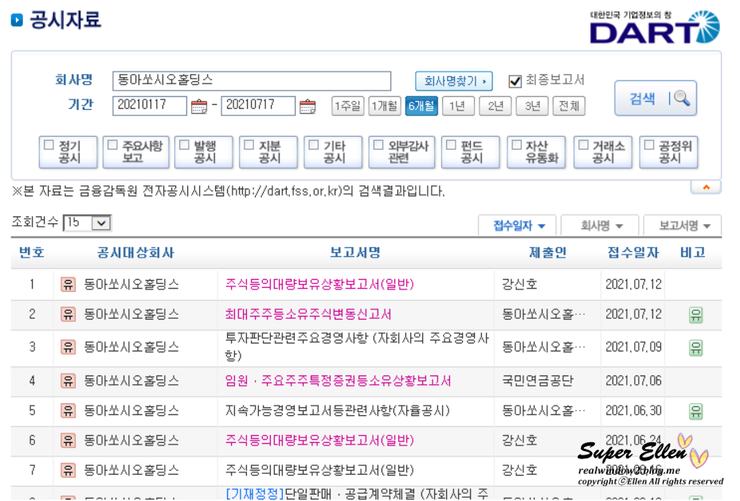Click the 제출인 column header

[x=547, y=253]
